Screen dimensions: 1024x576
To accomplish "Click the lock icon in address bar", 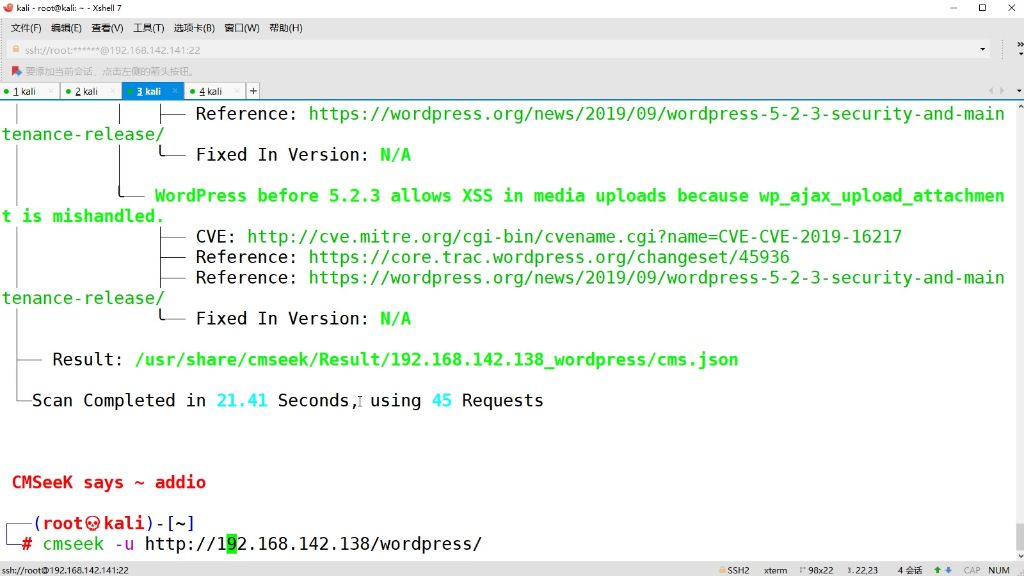I will [16, 50].
